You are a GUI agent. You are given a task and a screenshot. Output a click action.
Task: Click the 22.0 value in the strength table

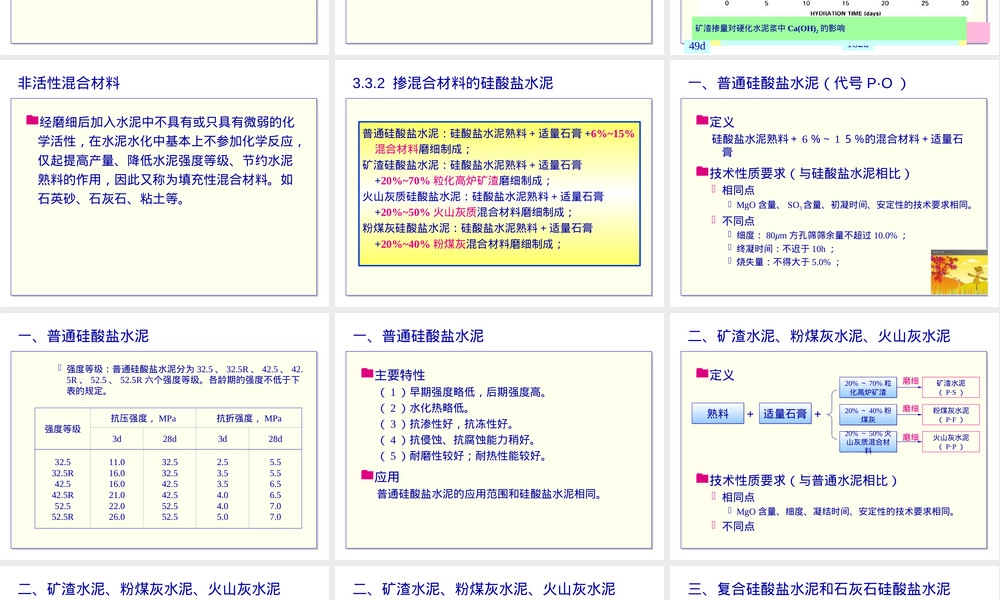tap(117, 506)
